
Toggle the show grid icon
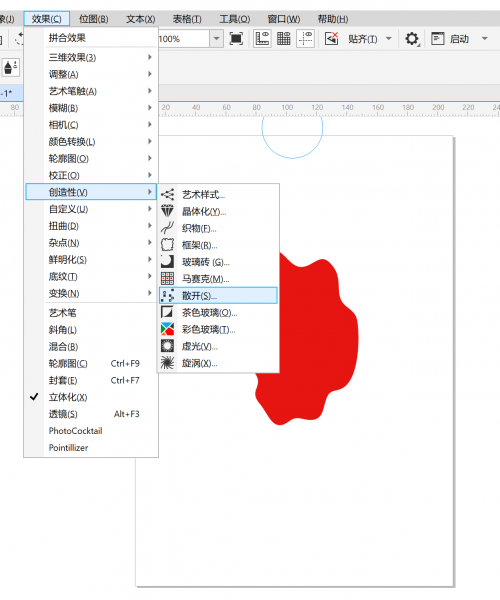point(283,39)
